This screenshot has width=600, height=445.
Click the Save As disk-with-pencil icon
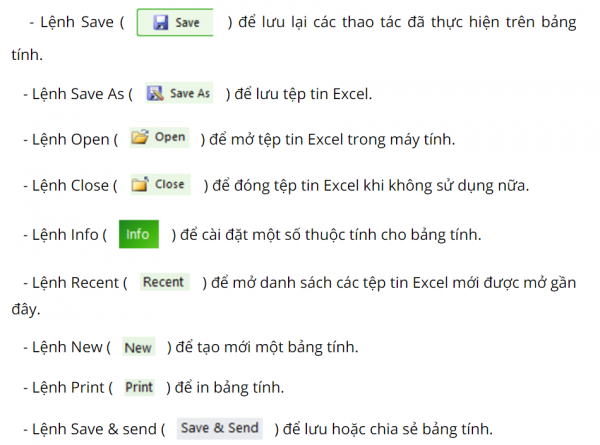155,93
